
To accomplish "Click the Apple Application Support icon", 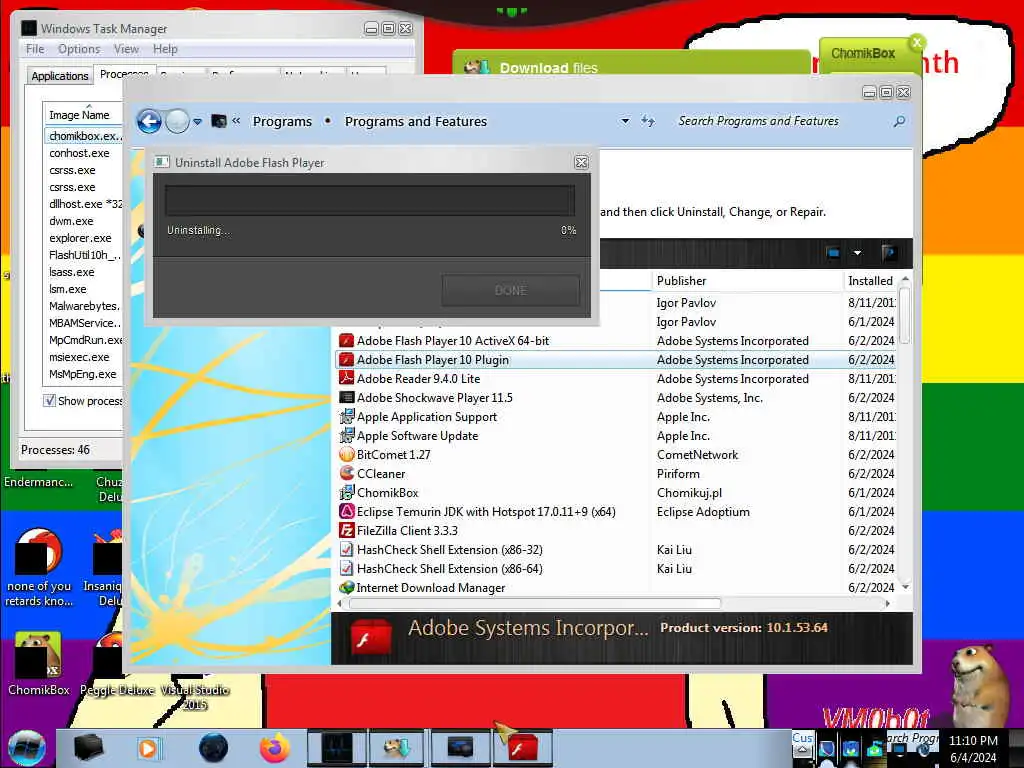I will (346, 417).
